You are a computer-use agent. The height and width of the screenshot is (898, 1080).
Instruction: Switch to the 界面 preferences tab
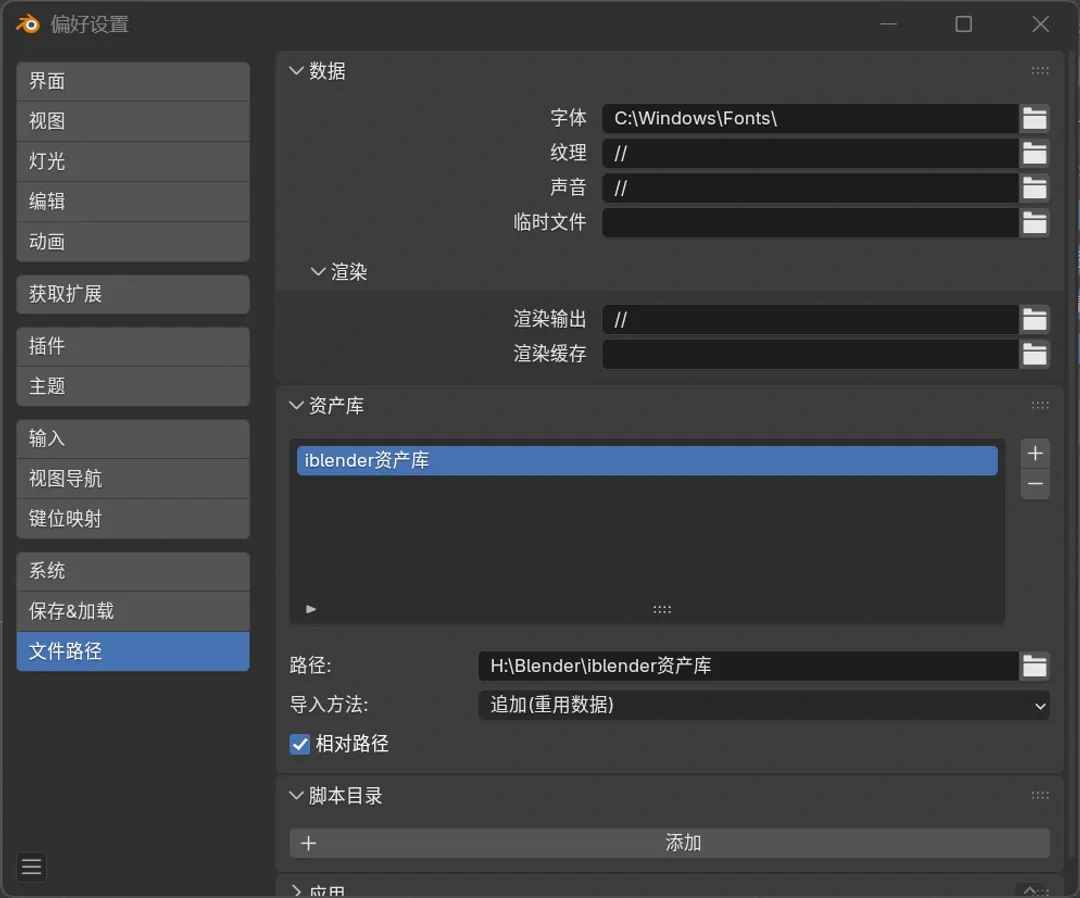coord(132,82)
